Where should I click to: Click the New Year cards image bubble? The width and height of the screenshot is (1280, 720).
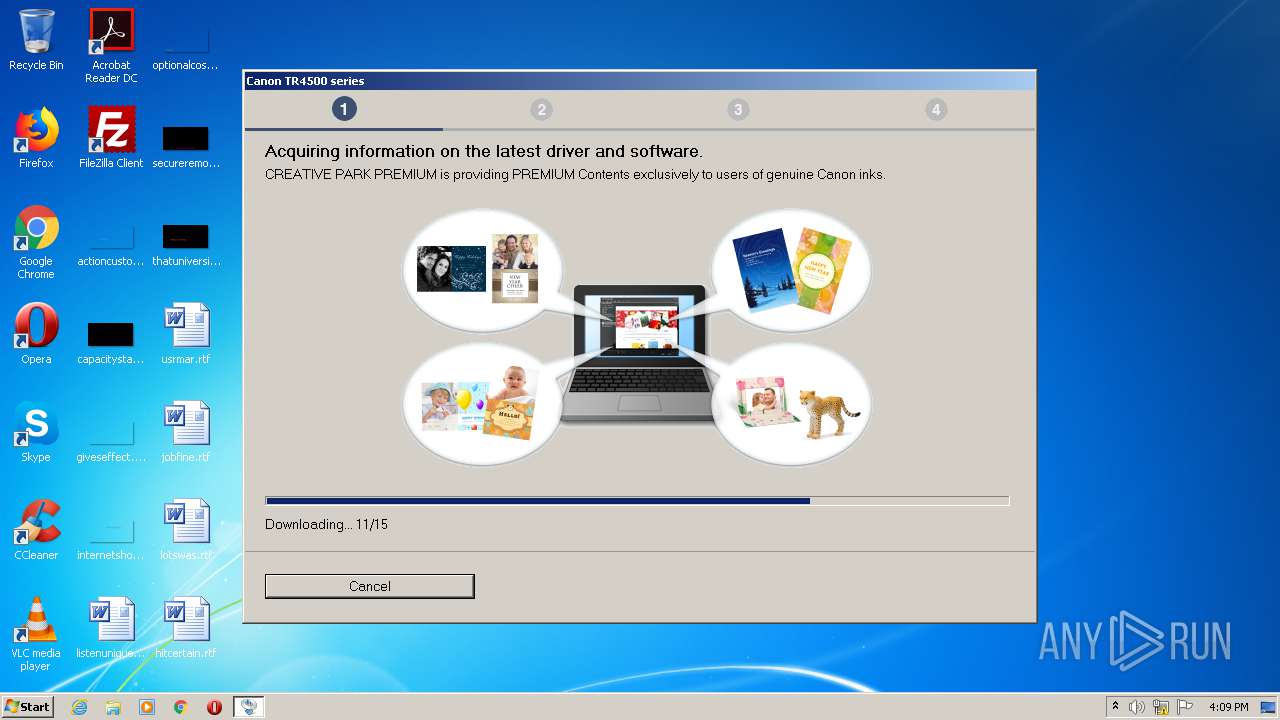[791, 270]
